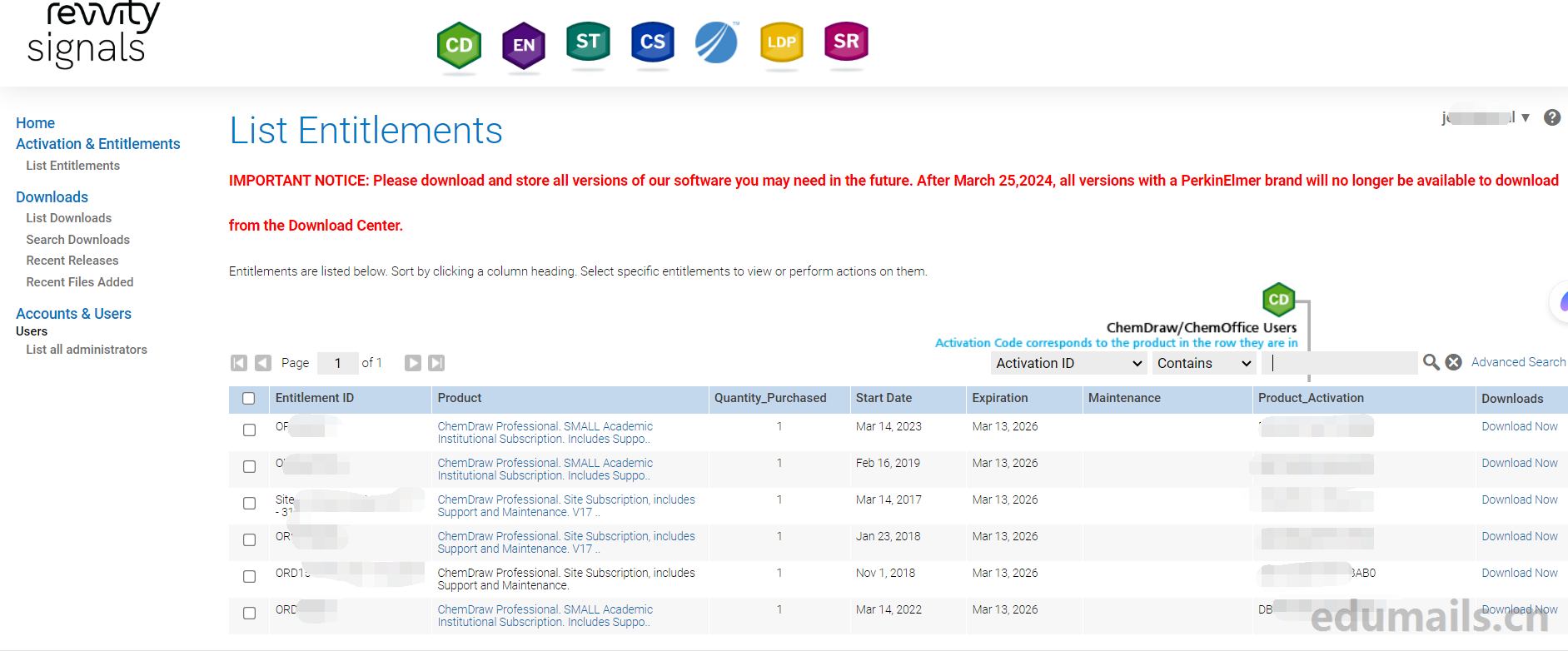Select List Downloads in sidebar
The height and width of the screenshot is (651, 1568).
pyautogui.click(x=69, y=218)
